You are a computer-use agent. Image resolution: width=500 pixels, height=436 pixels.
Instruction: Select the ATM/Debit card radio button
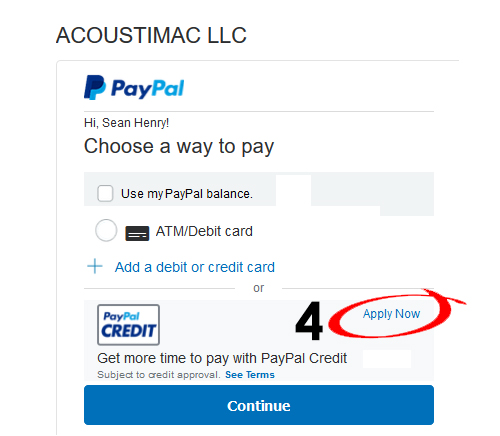click(x=106, y=230)
